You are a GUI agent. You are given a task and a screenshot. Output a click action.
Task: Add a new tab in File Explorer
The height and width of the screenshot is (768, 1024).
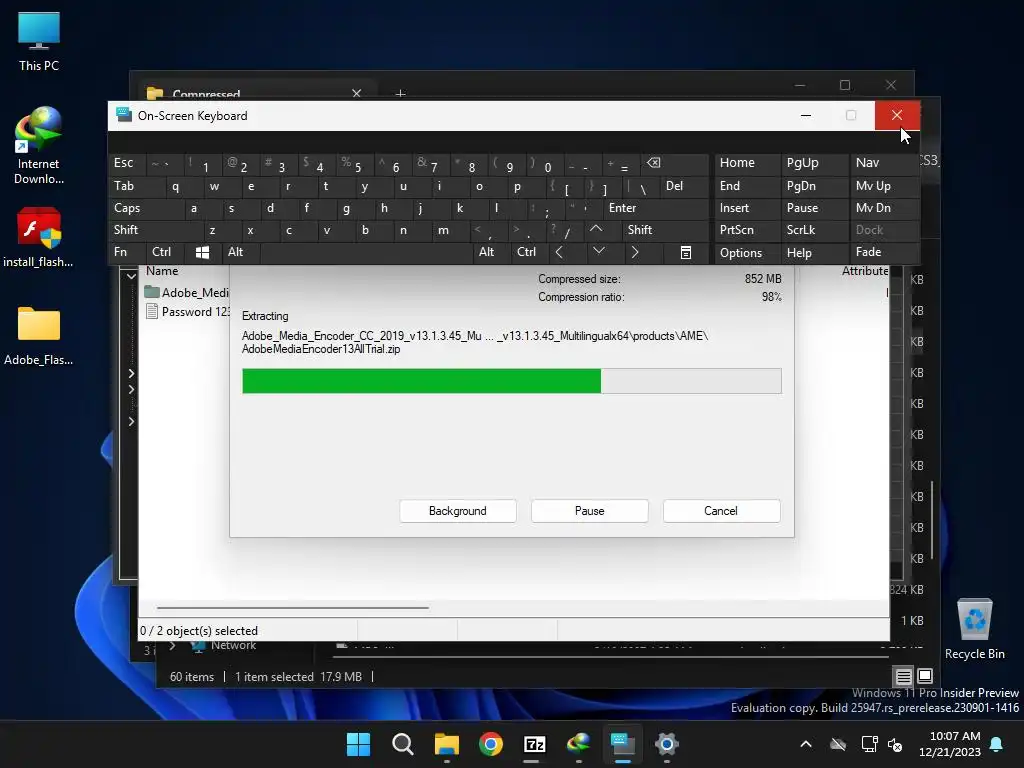(400, 95)
